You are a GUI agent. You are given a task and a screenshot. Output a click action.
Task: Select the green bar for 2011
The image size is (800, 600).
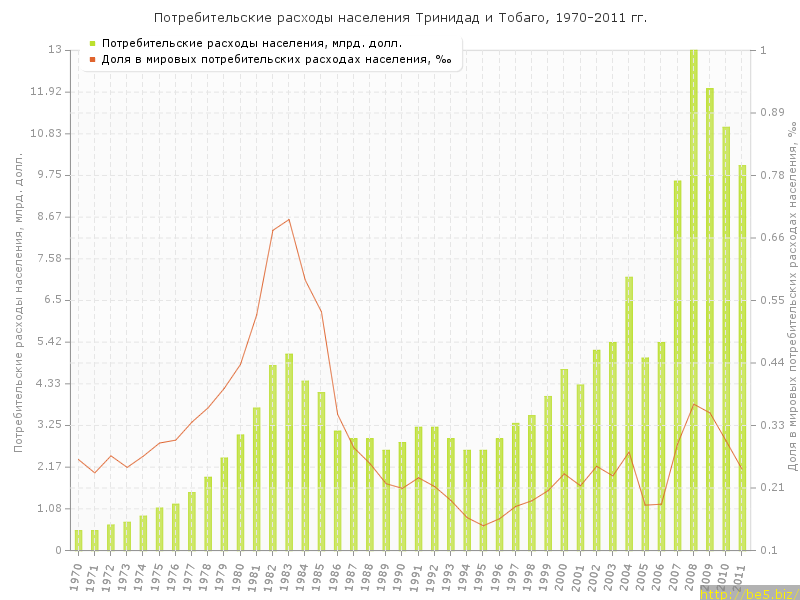click(742, 358)
